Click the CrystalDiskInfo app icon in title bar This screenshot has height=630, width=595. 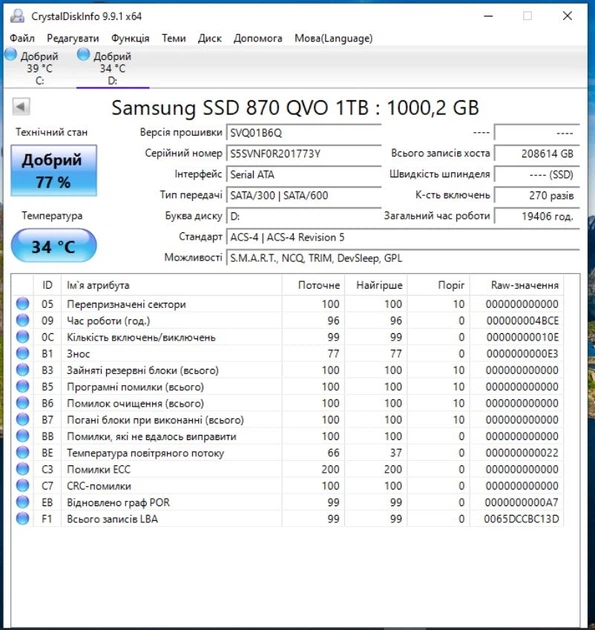[17, 16]
